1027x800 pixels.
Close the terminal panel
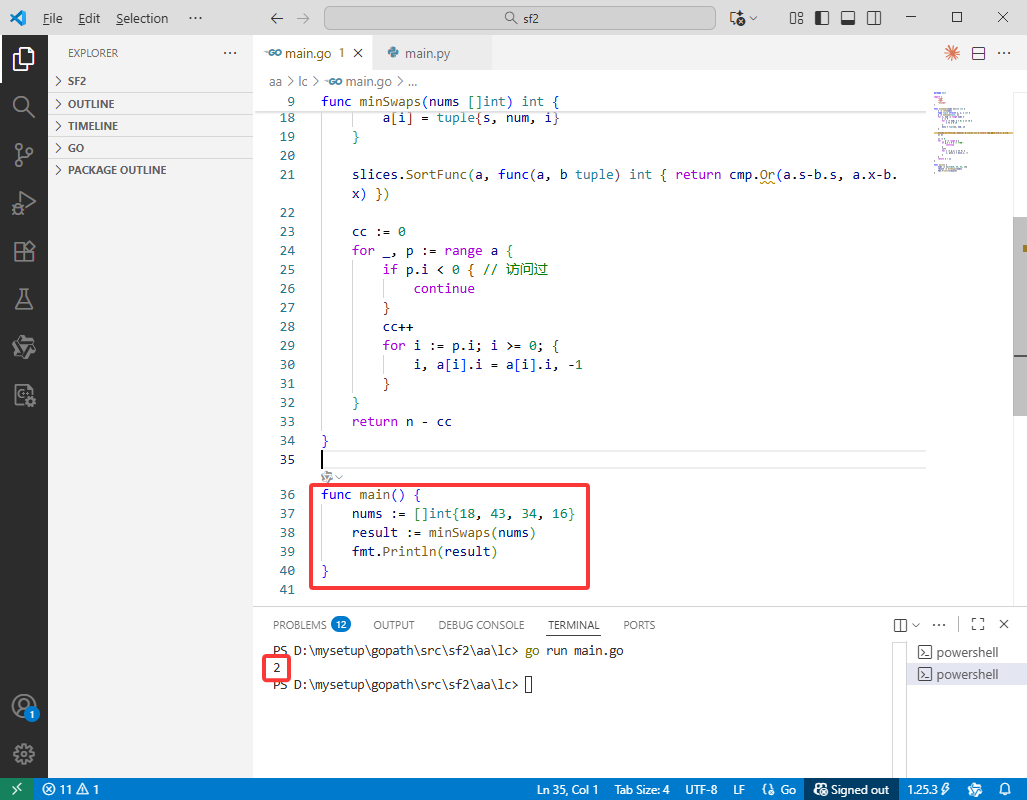click(1003, 624)
